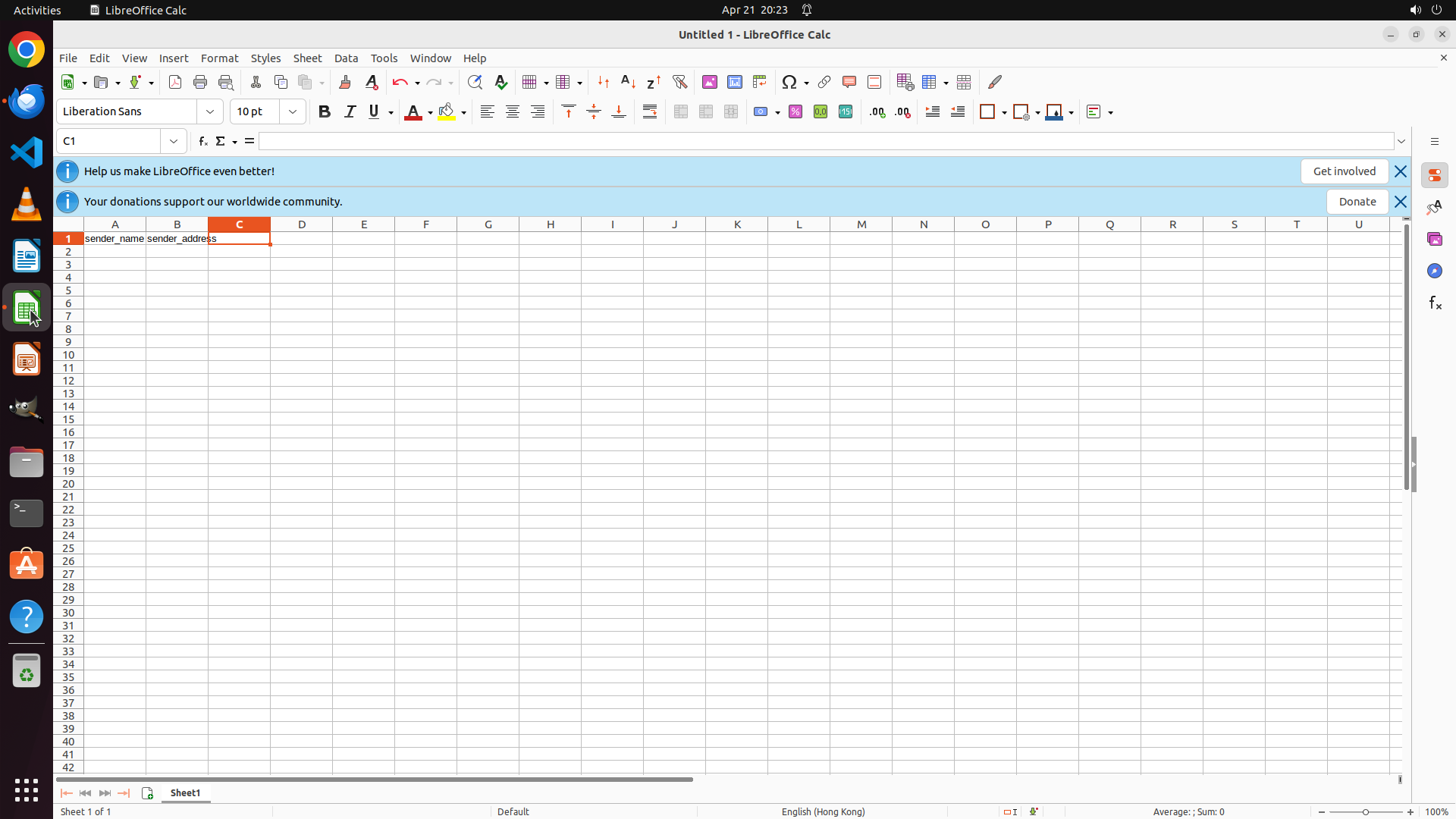Click the zoom slider in status bar
This screenshot has height=819, width=1456.
[1366, 812]
